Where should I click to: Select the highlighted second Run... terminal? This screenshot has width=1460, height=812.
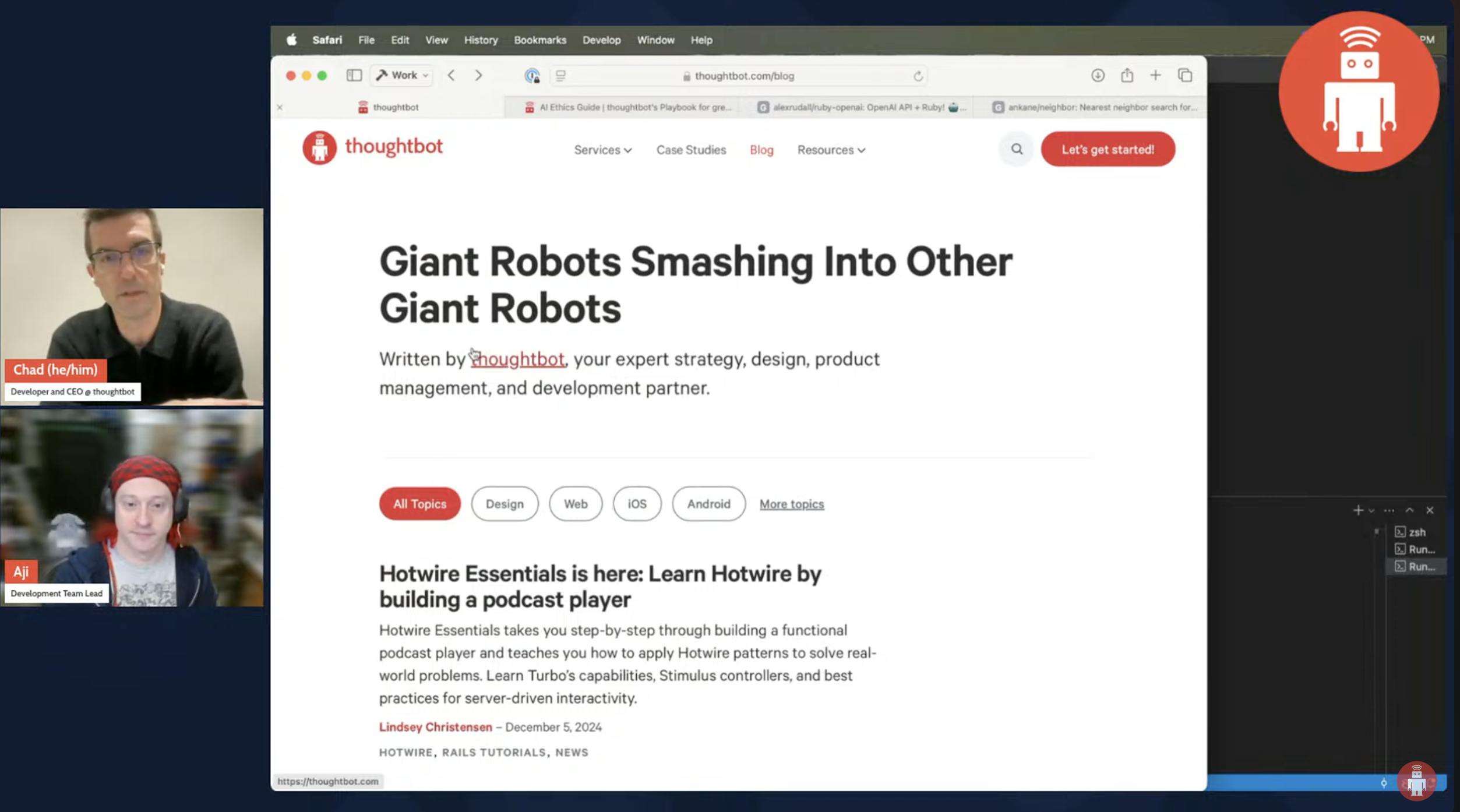coord(1416,566)
